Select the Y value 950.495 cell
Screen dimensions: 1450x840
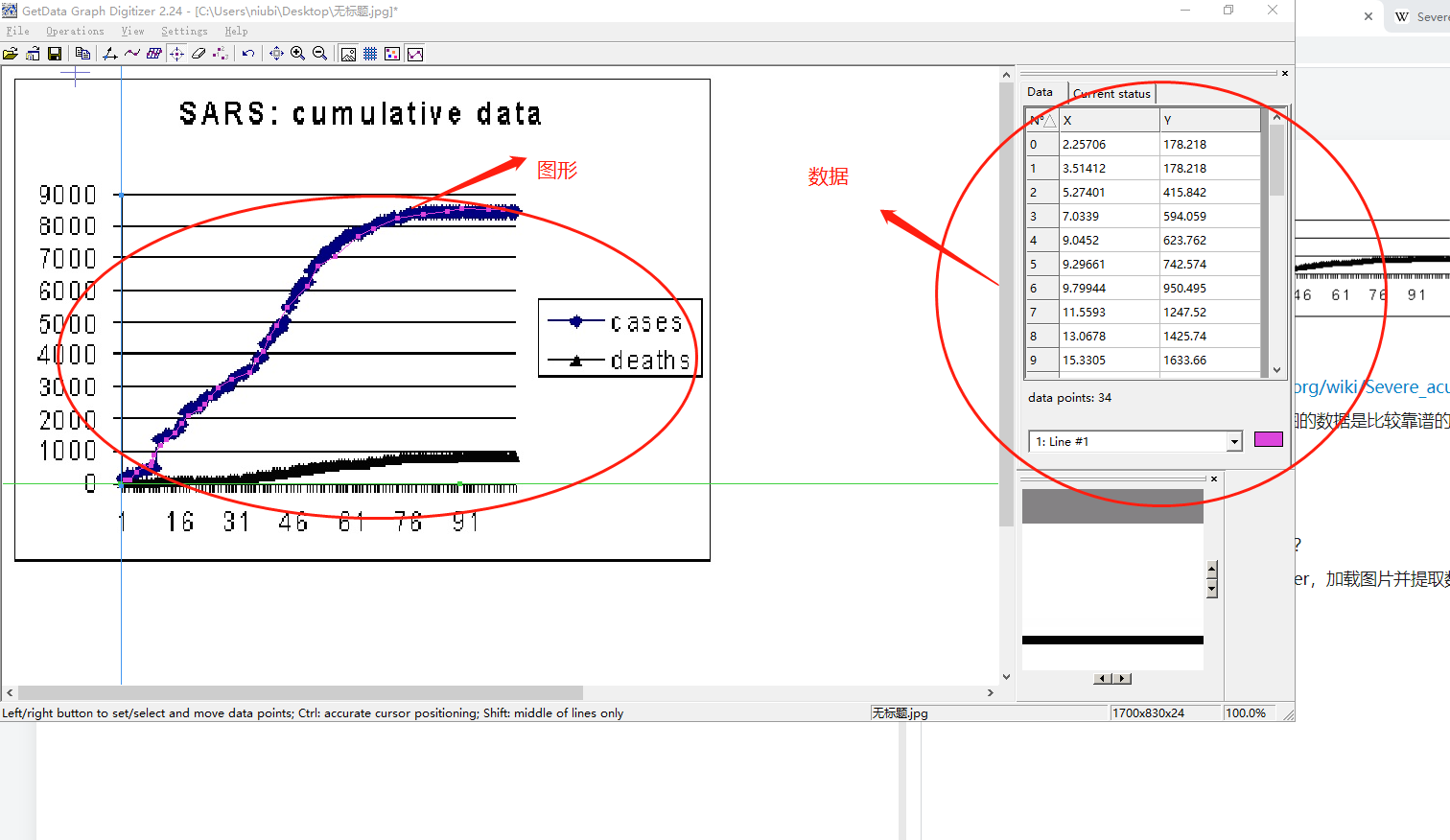1210,288
